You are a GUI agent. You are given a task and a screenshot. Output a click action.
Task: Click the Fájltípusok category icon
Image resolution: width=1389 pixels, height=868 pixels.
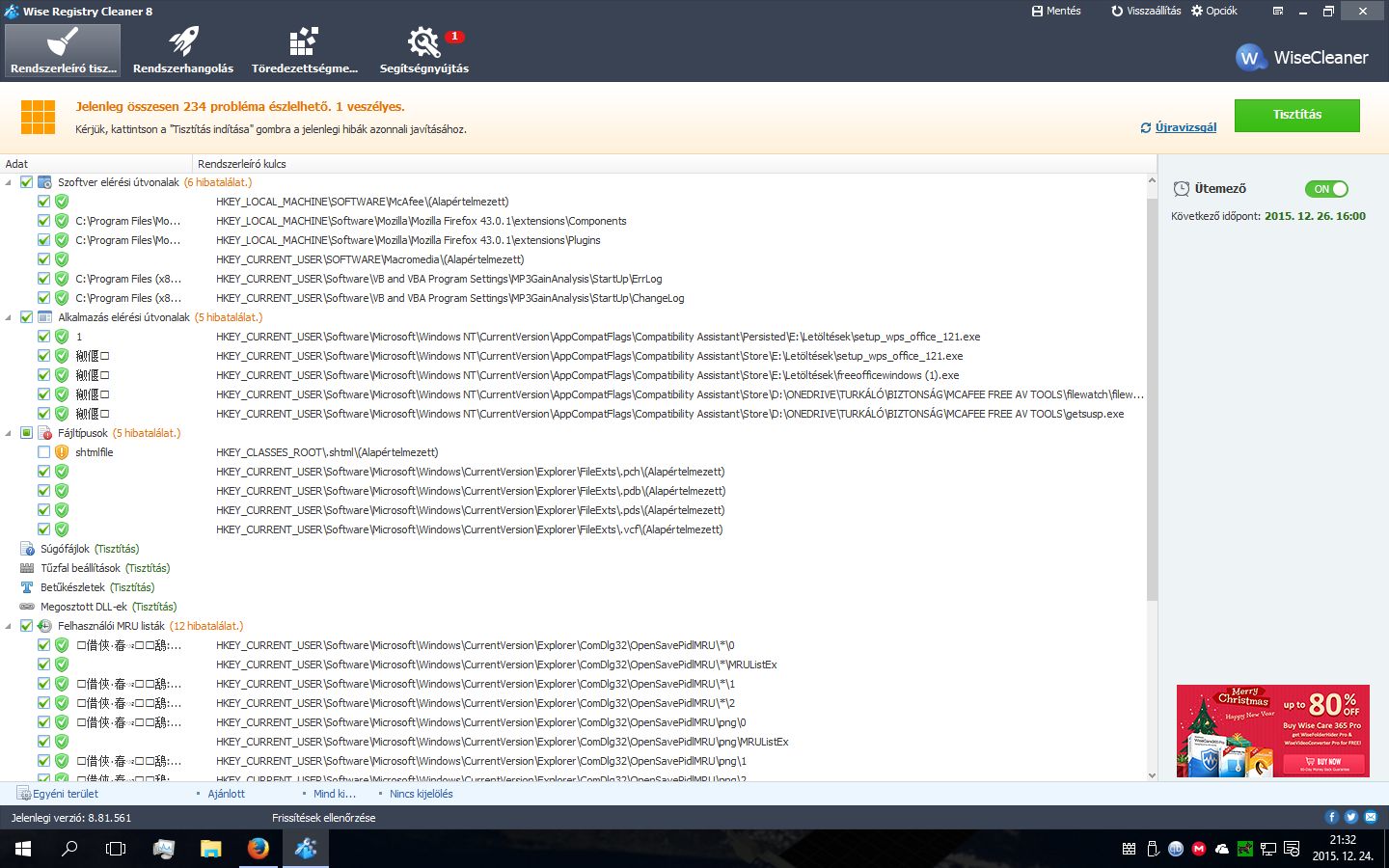pyautogui.click(x=44, y=433)
